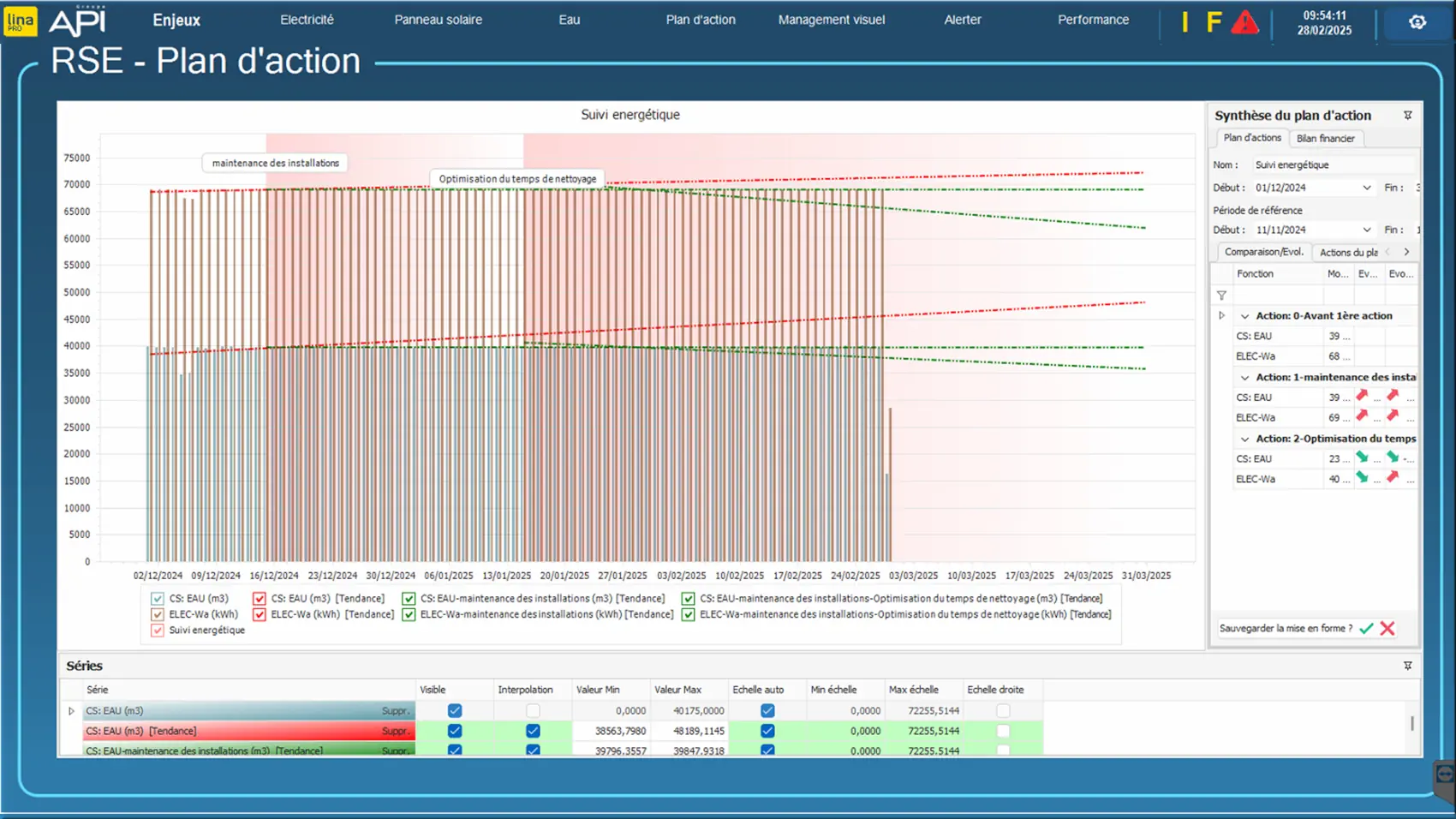The width and height of the screenshot is (1456, 819).
Task: Click the pin icon on Séries panel
Action: coord(1407,666)
